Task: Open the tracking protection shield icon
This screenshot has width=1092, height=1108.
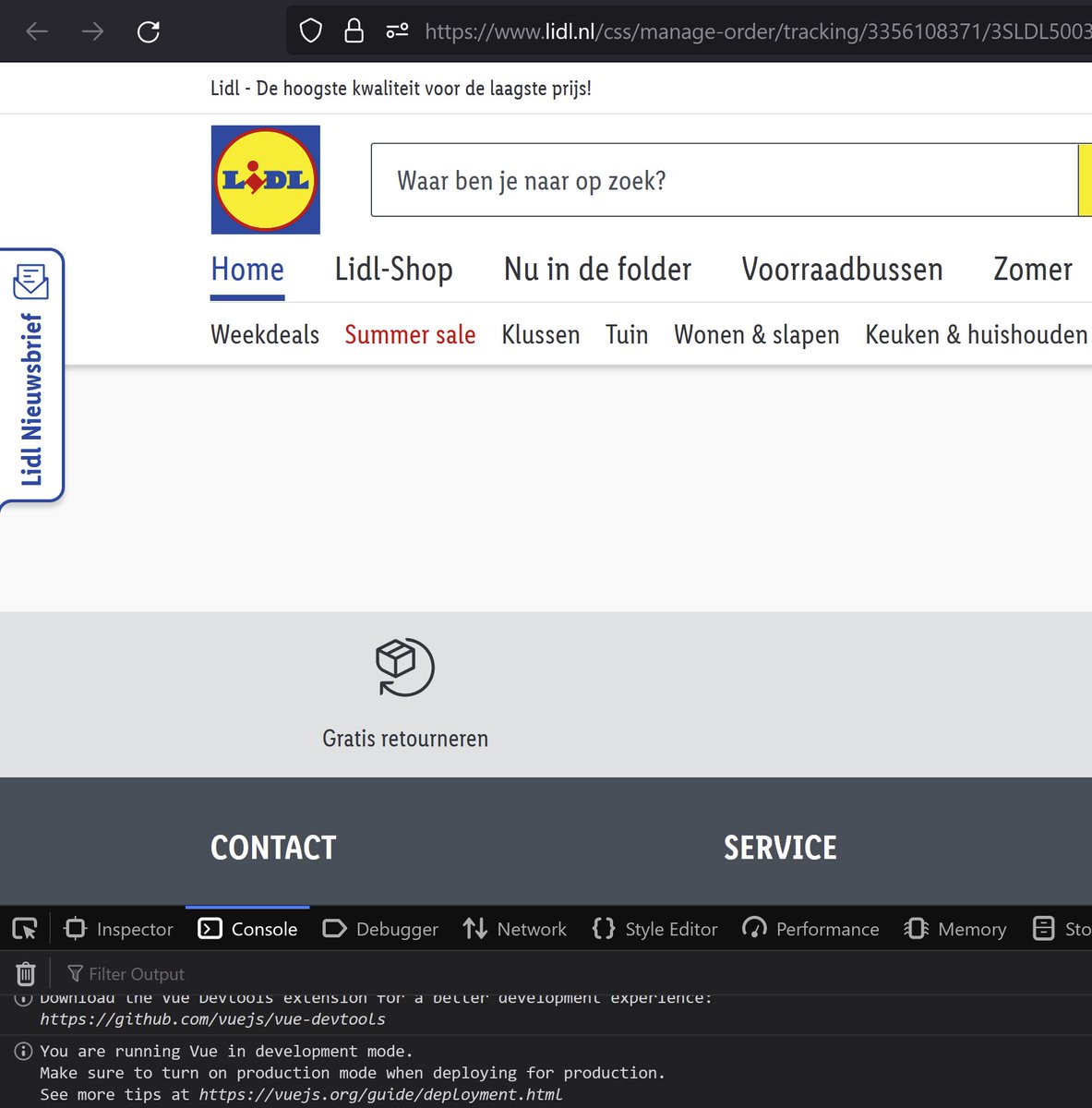Action: (311, 31)
